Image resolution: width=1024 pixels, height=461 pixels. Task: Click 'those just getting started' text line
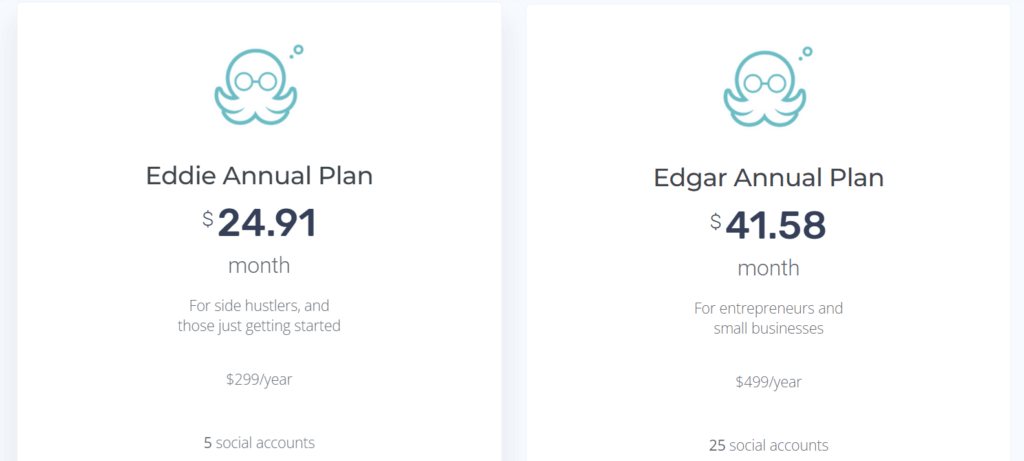pyautogui.click(x=259, y=325)
